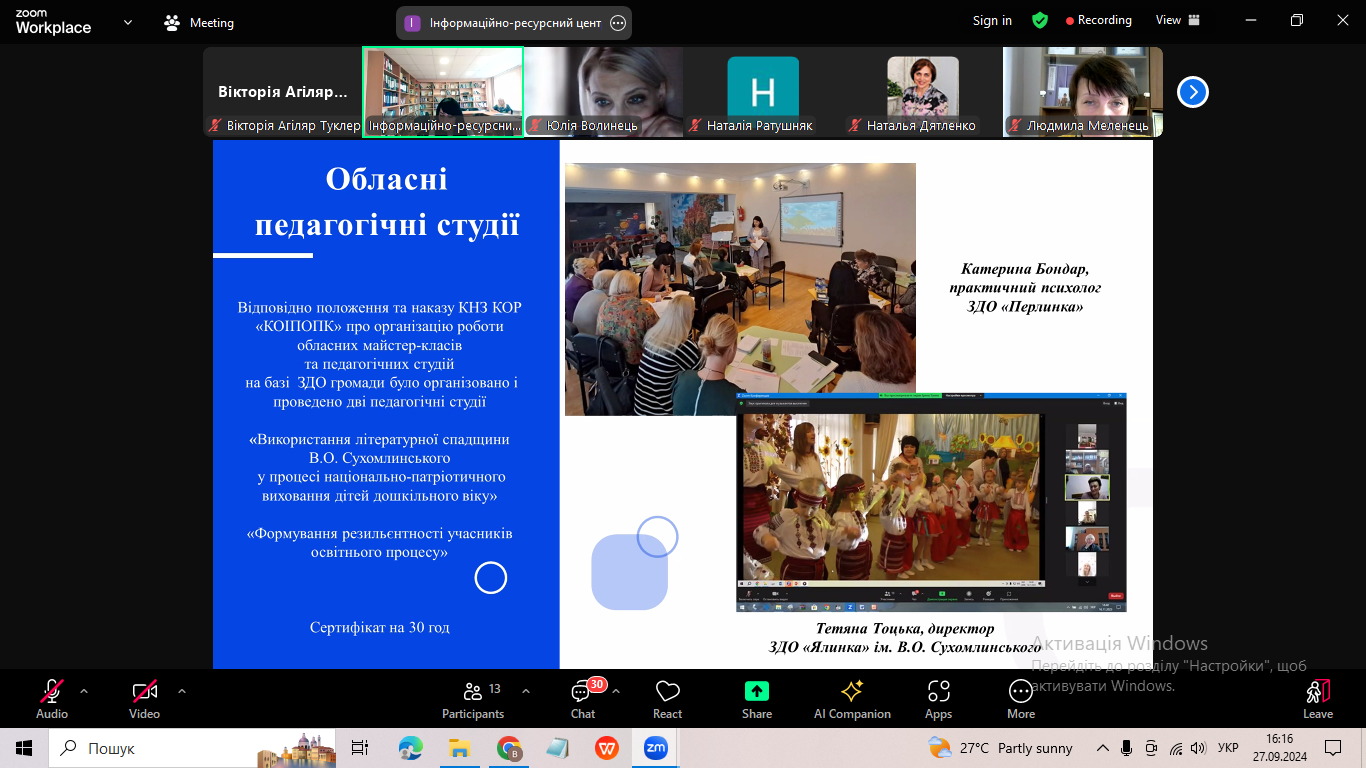Open the Apps panel

point(938,698)
